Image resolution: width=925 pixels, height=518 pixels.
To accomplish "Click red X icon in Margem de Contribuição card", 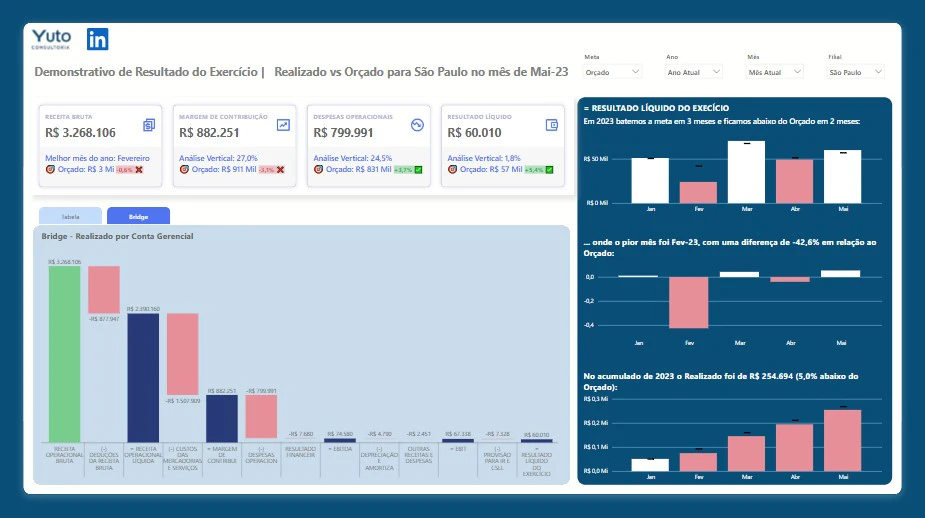I will [x=281, y=170].
